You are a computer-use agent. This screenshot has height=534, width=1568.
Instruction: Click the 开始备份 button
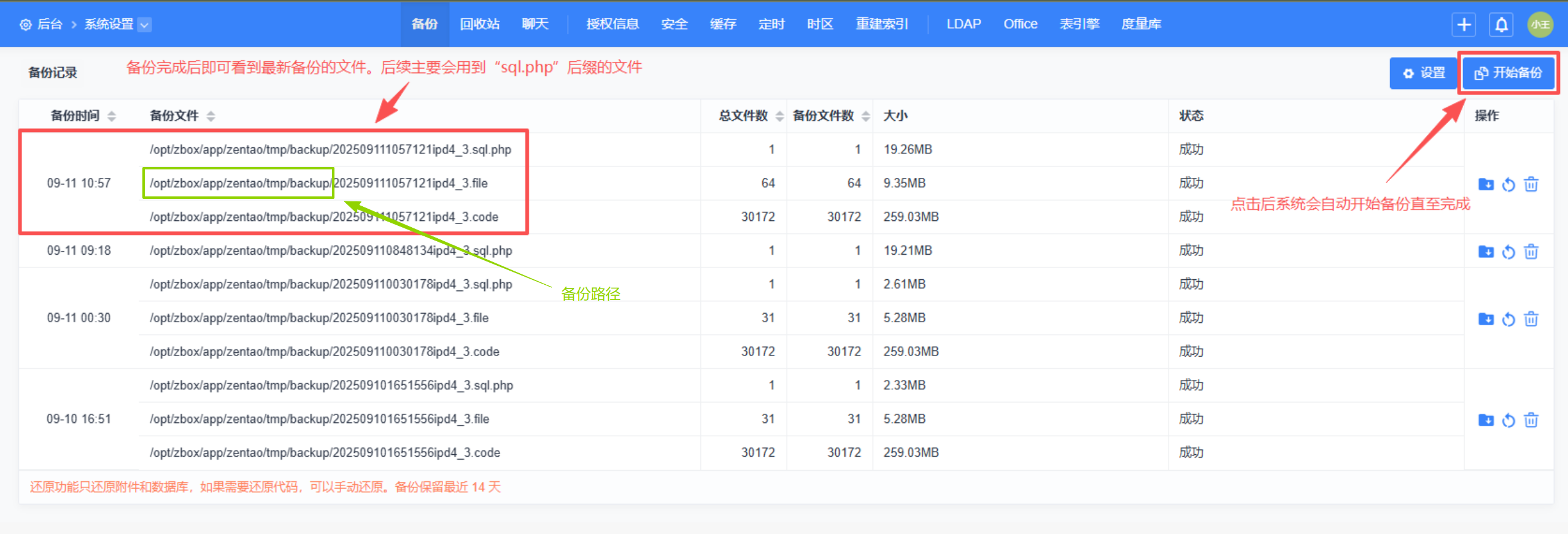click(x=1508, y=73)
